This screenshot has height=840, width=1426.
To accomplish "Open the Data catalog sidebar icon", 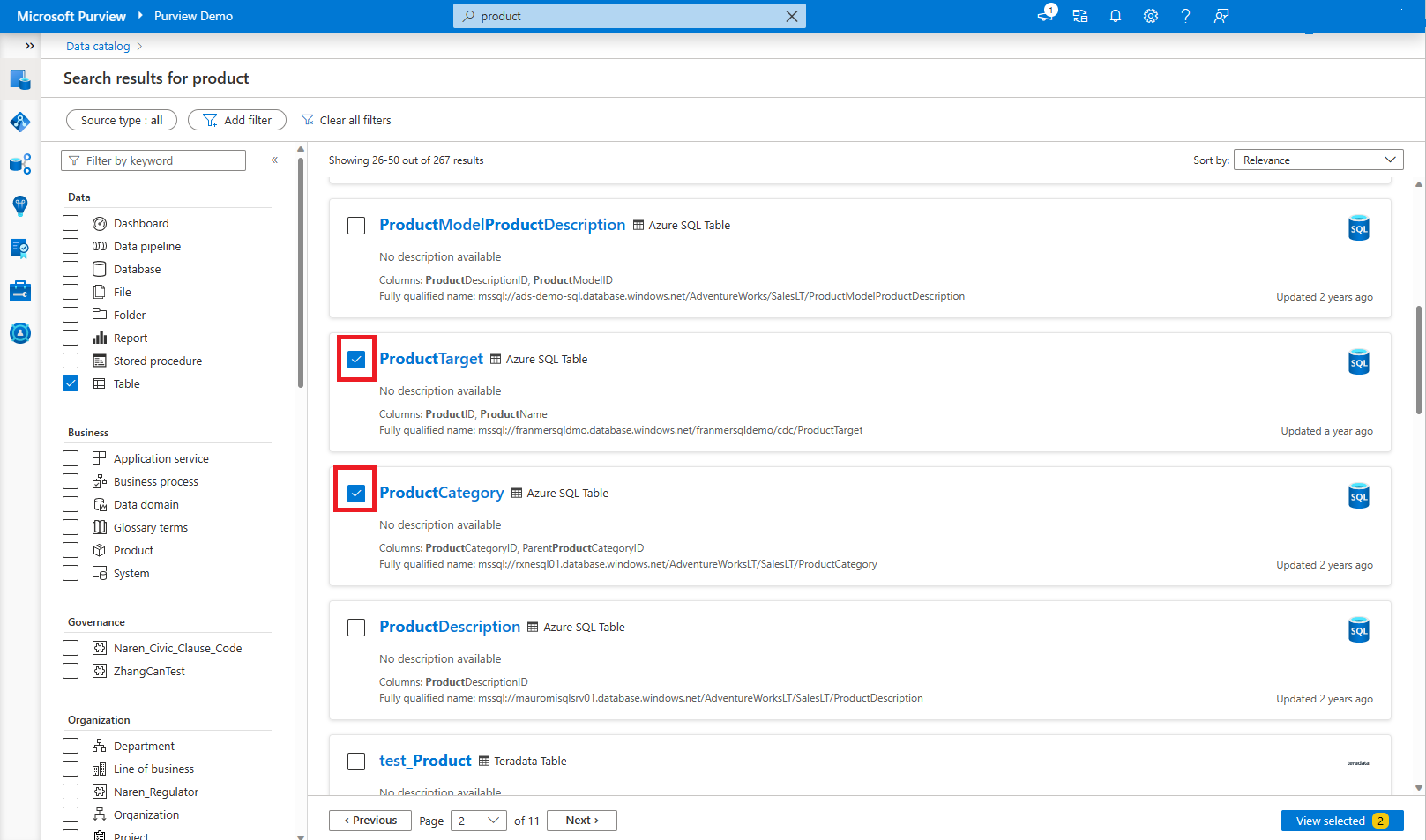I will click(20, 80).
